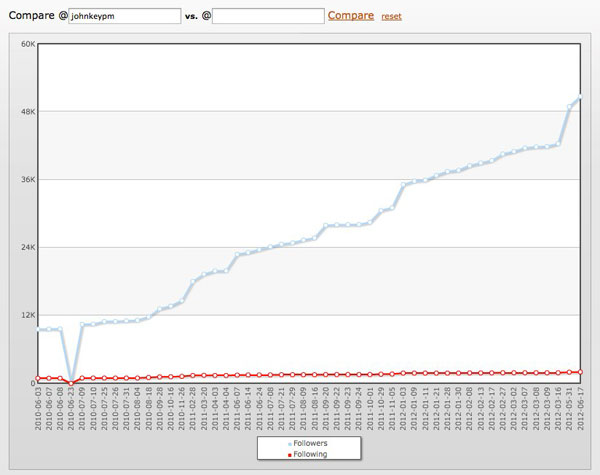Viewport: 600px width, 475px height.
Task: Click the 2010-06-23 date label
Action: point(71,408)
